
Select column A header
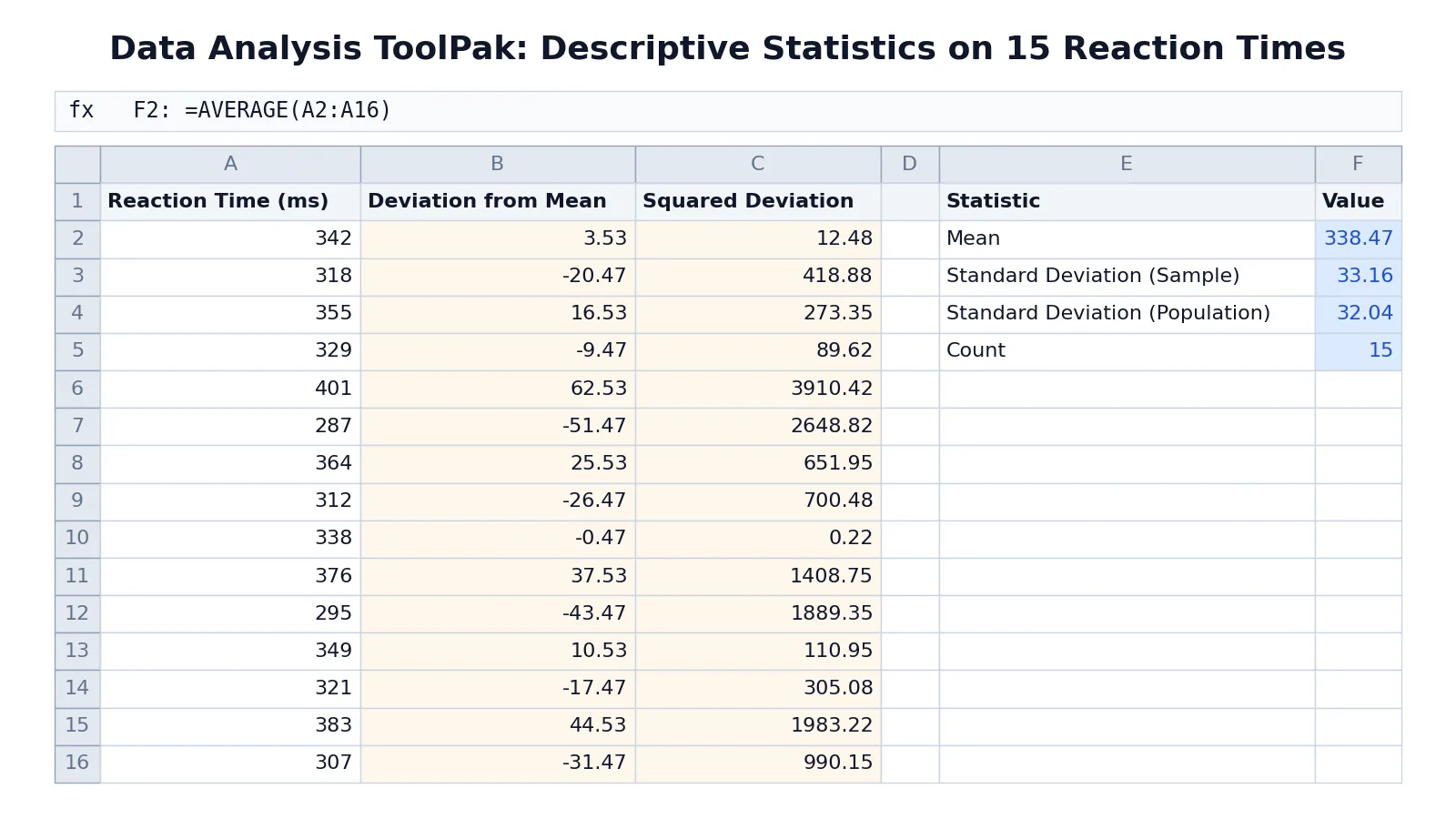tap(230, 165)
